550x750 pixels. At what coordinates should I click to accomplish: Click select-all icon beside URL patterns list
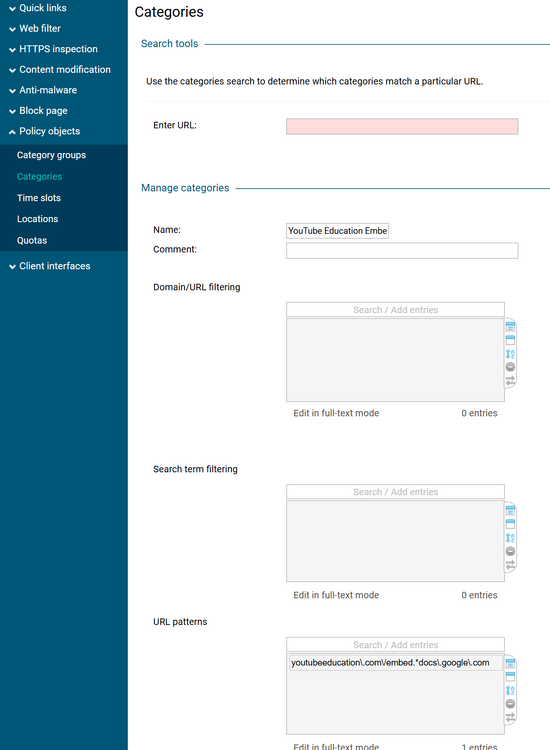coord(510,663)
